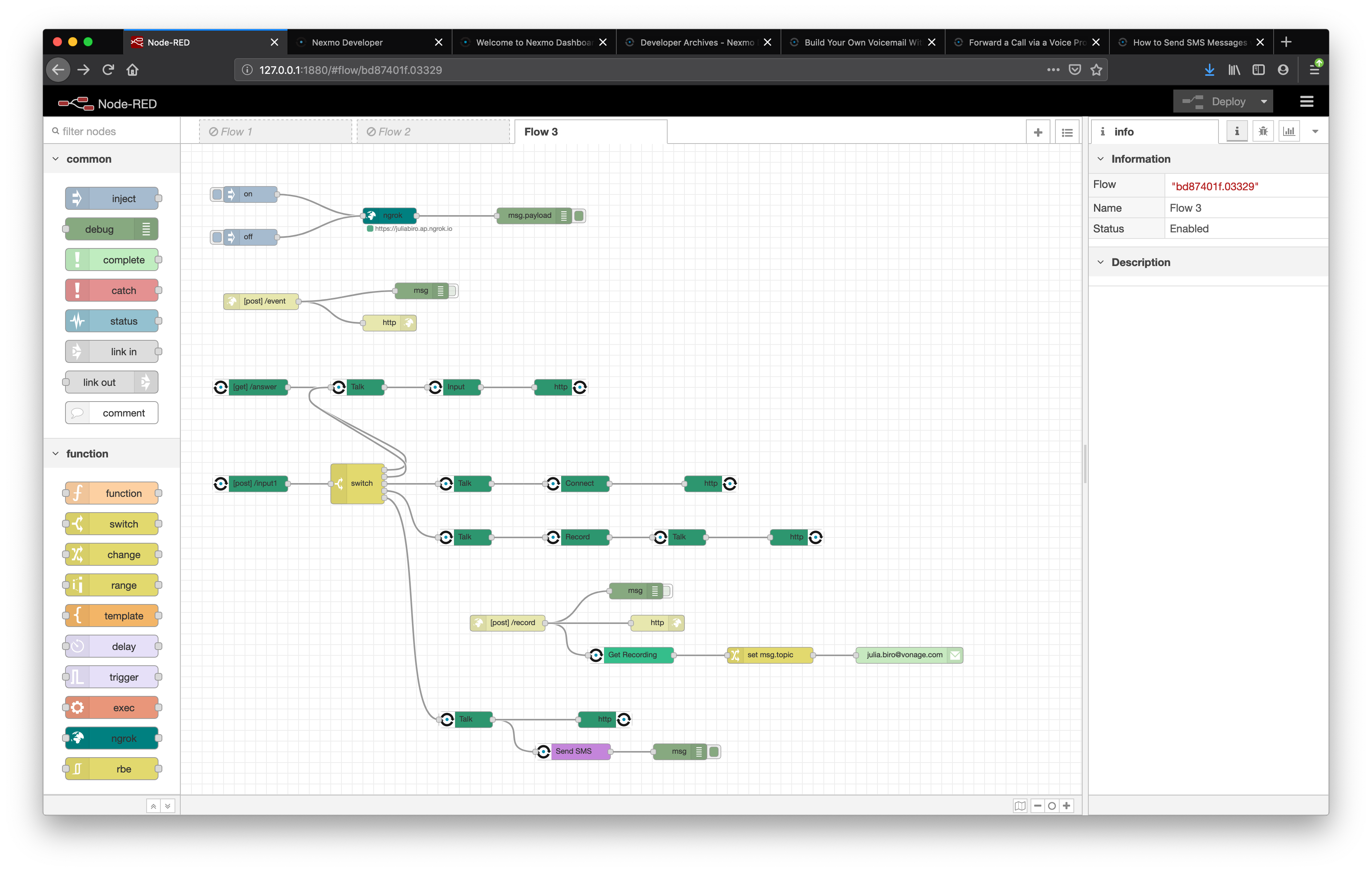Select the delay node in the palette

point(112,647)
